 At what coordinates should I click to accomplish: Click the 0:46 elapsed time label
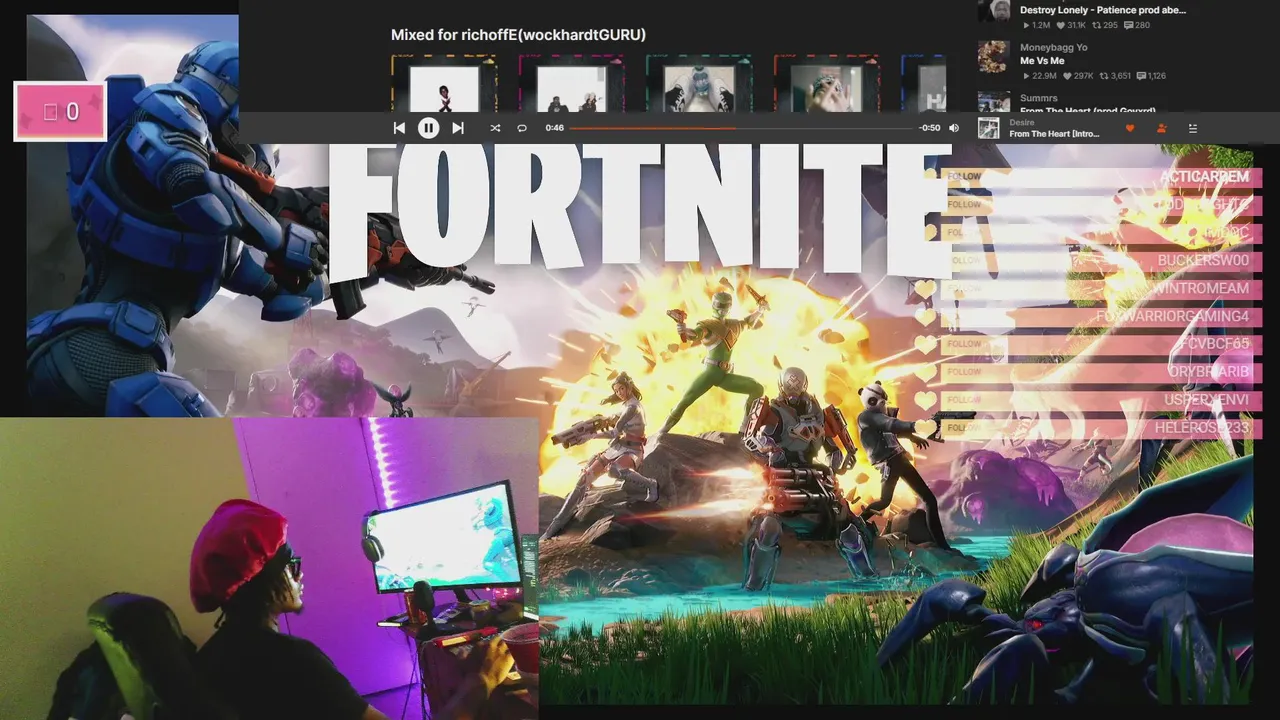[x=555, y=128]
